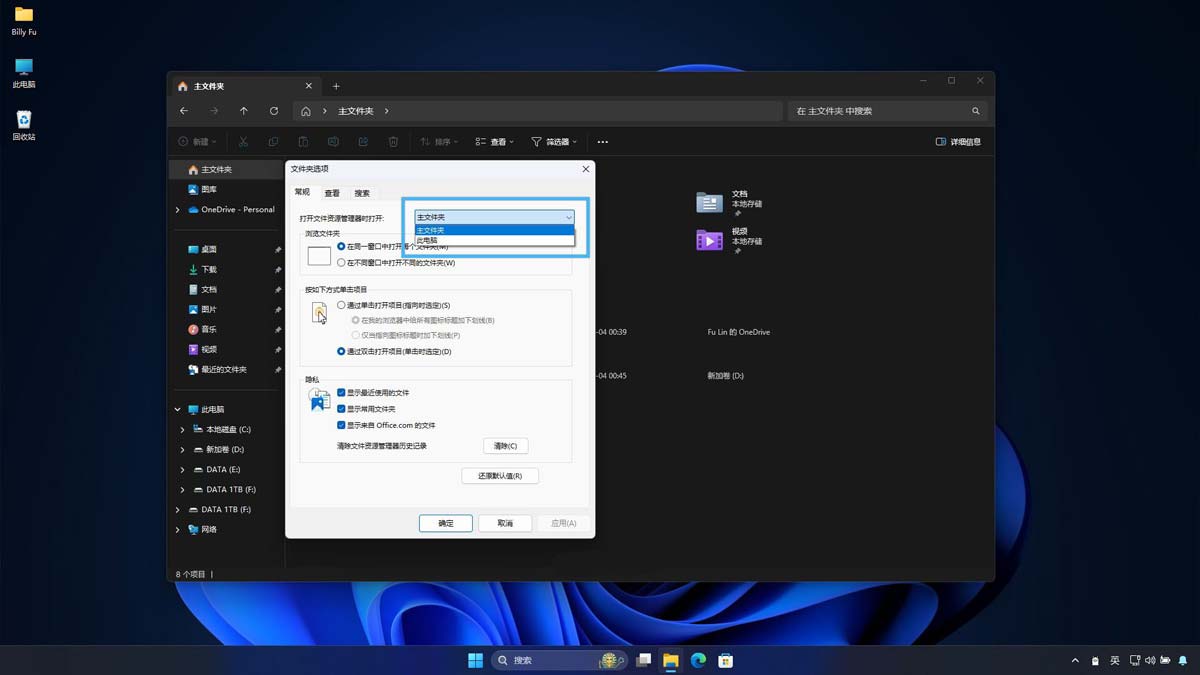Screen dimensions: 1200x675
Task: Click the Share icon on the toolbar
Action: (363, 141)
